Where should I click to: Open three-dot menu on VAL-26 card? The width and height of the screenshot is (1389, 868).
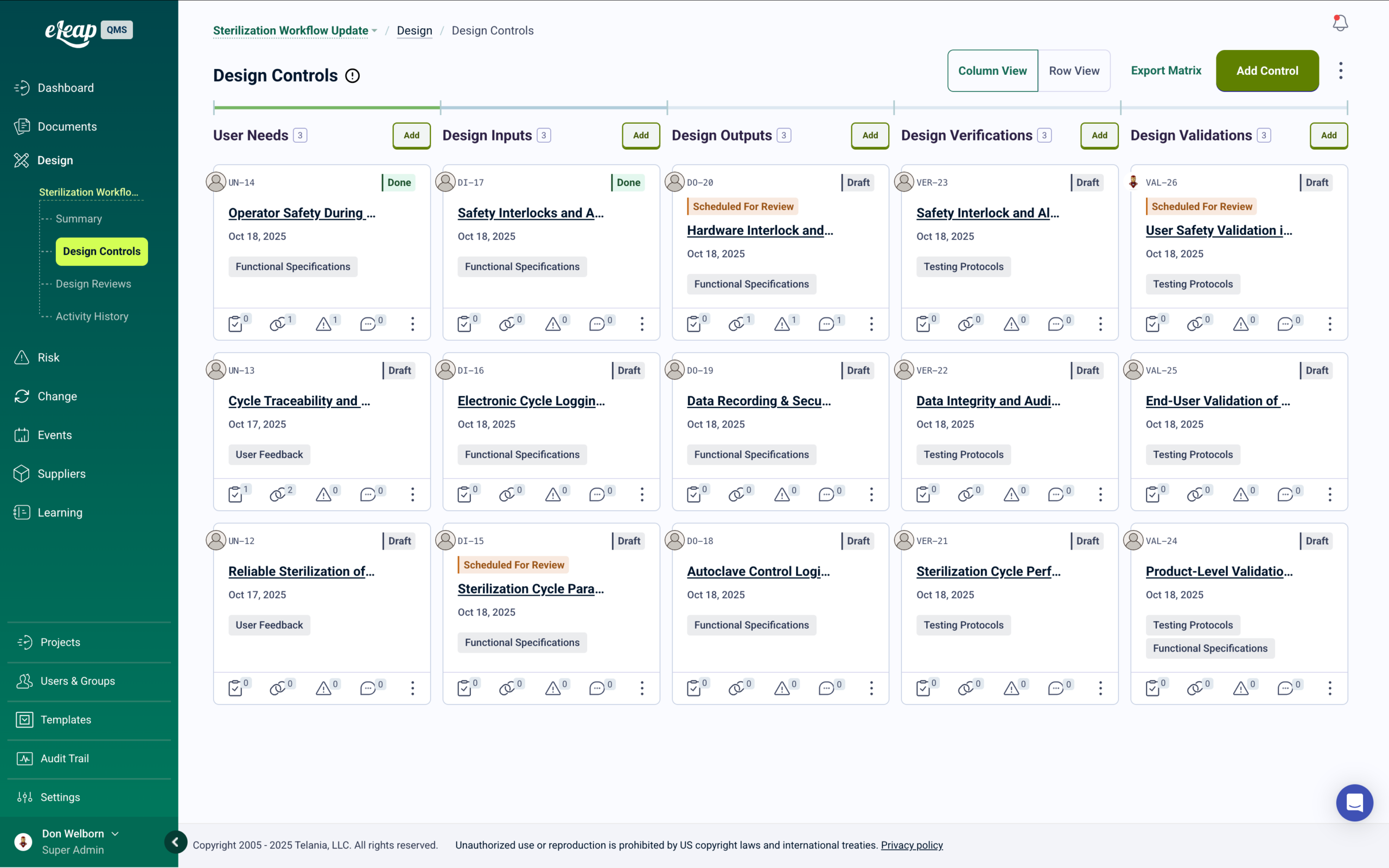click(x=1329, y=324)
